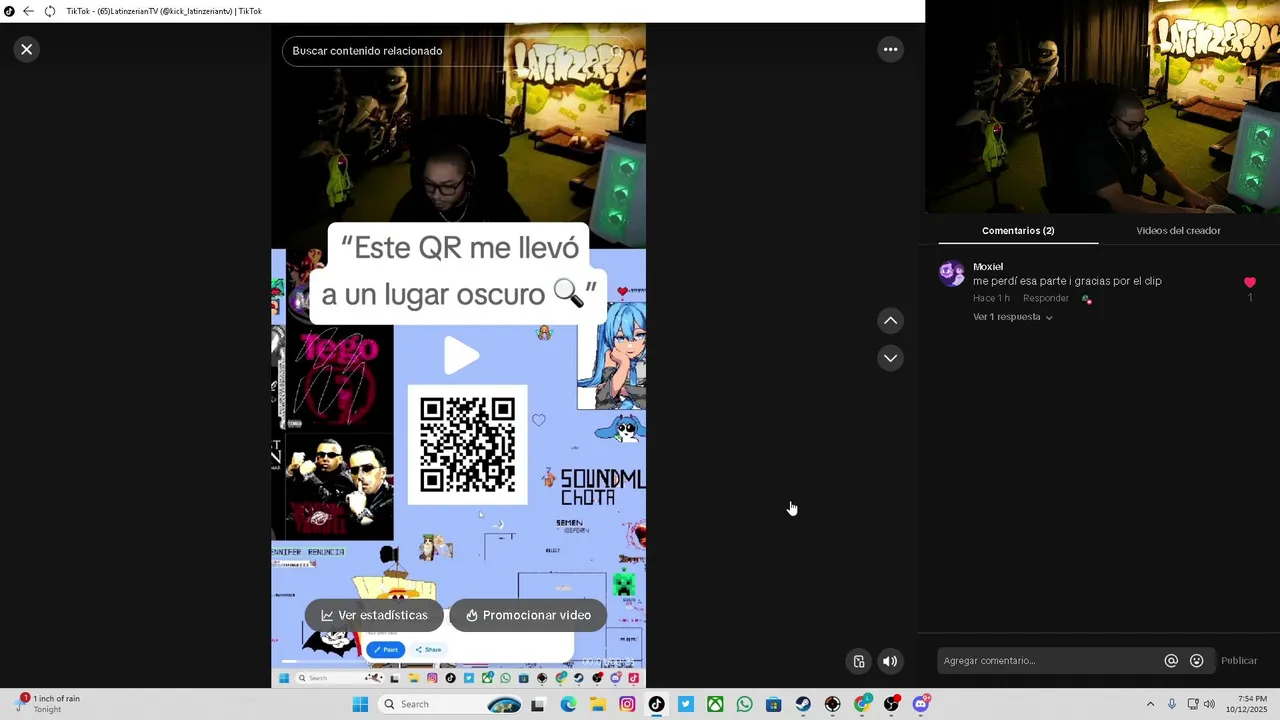Viewport: 1280px width, 720px height.
Task: Open File Explorer from taskbar
Action: [x=598, y=704]
